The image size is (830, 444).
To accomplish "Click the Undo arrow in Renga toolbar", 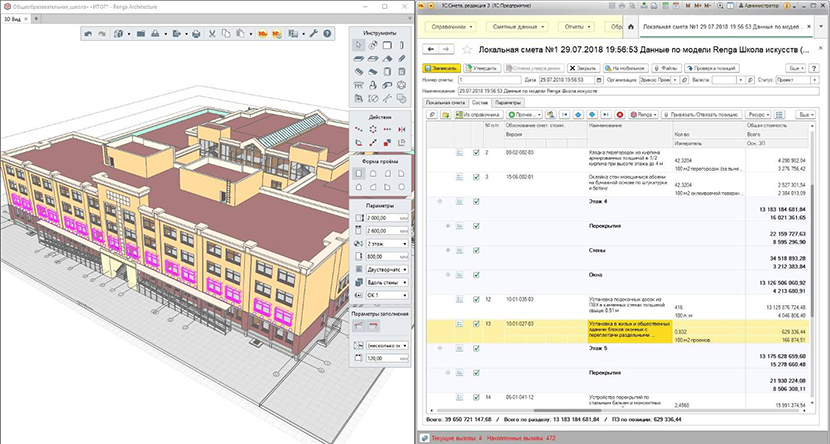I will click(x=90, y=36).
